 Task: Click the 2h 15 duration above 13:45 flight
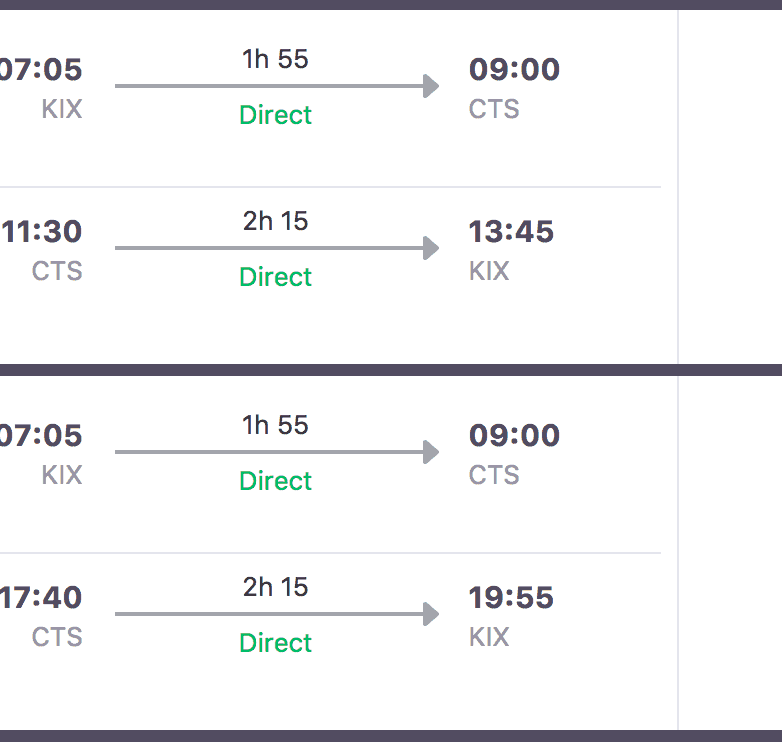coord(275,221)
